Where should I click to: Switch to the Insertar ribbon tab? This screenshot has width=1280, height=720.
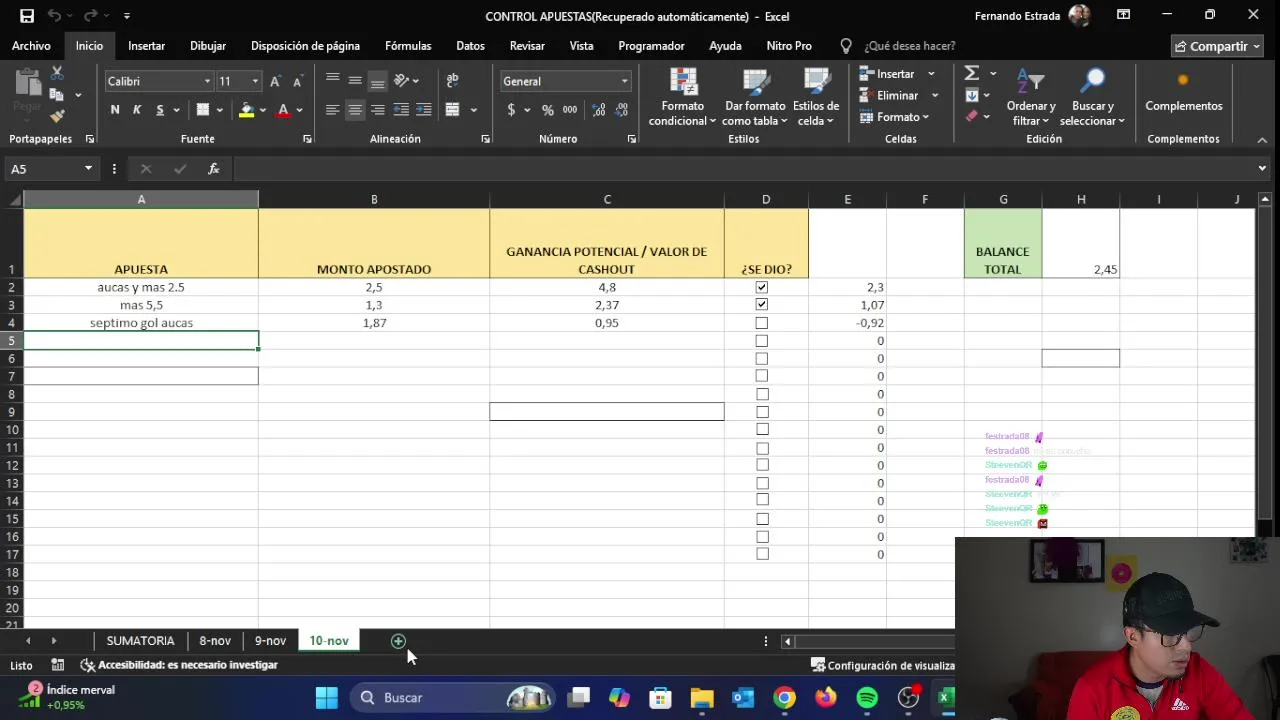pyautogui.click(x=147, y=46)
